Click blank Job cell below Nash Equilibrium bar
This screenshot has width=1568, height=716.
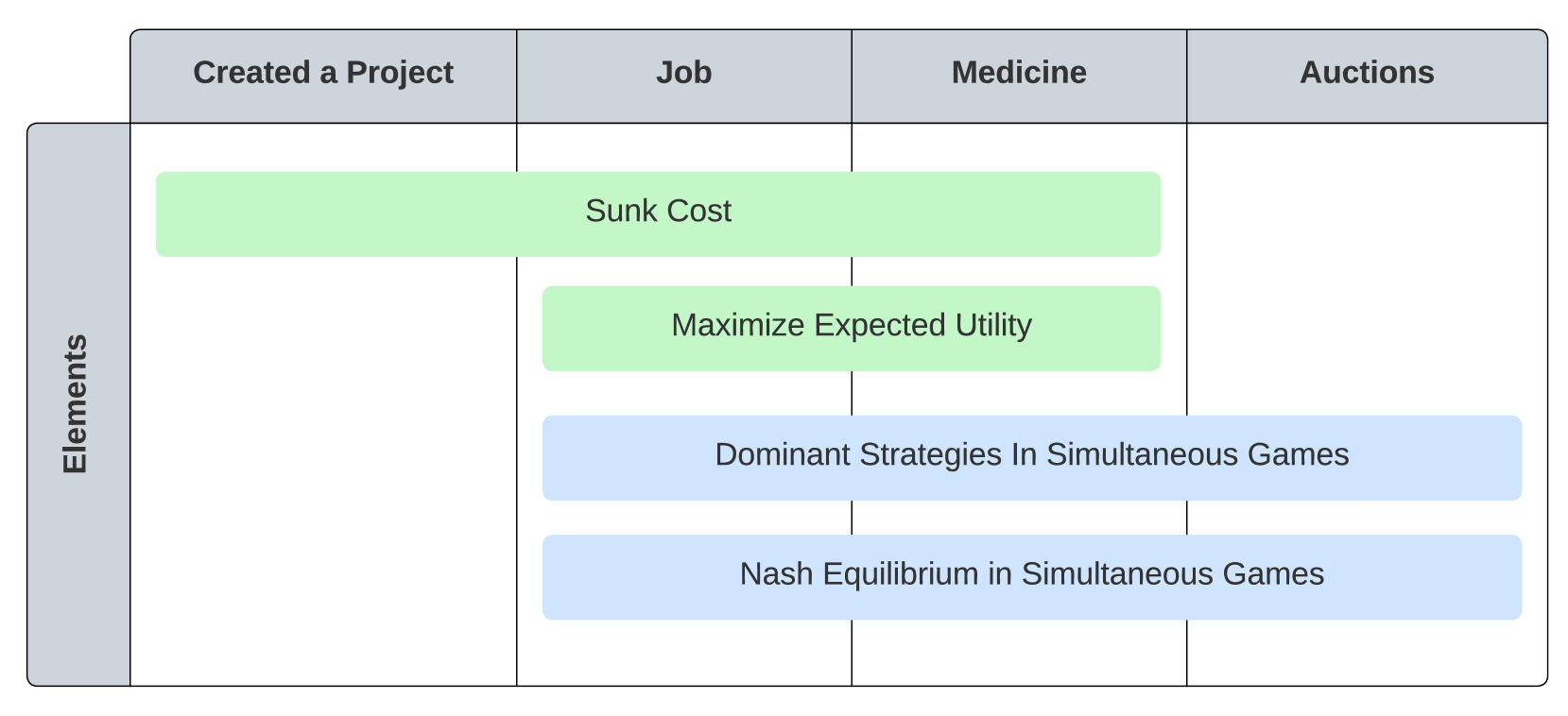click(683, 654)
